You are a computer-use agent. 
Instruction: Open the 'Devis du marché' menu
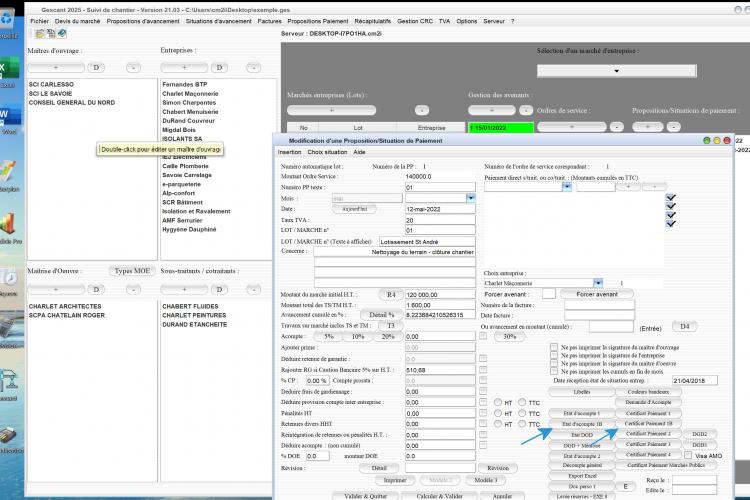(77, 21)
